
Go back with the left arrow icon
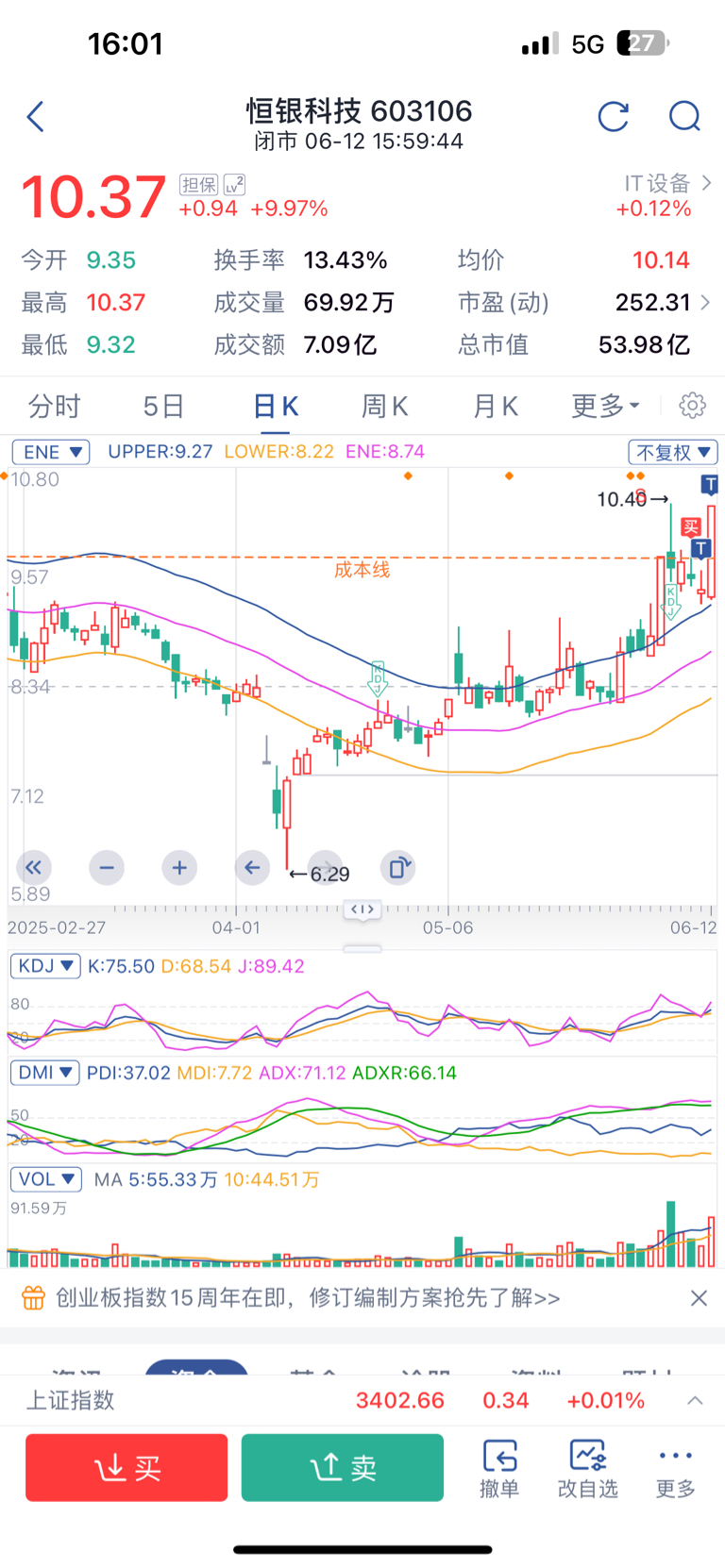[36, 117]
